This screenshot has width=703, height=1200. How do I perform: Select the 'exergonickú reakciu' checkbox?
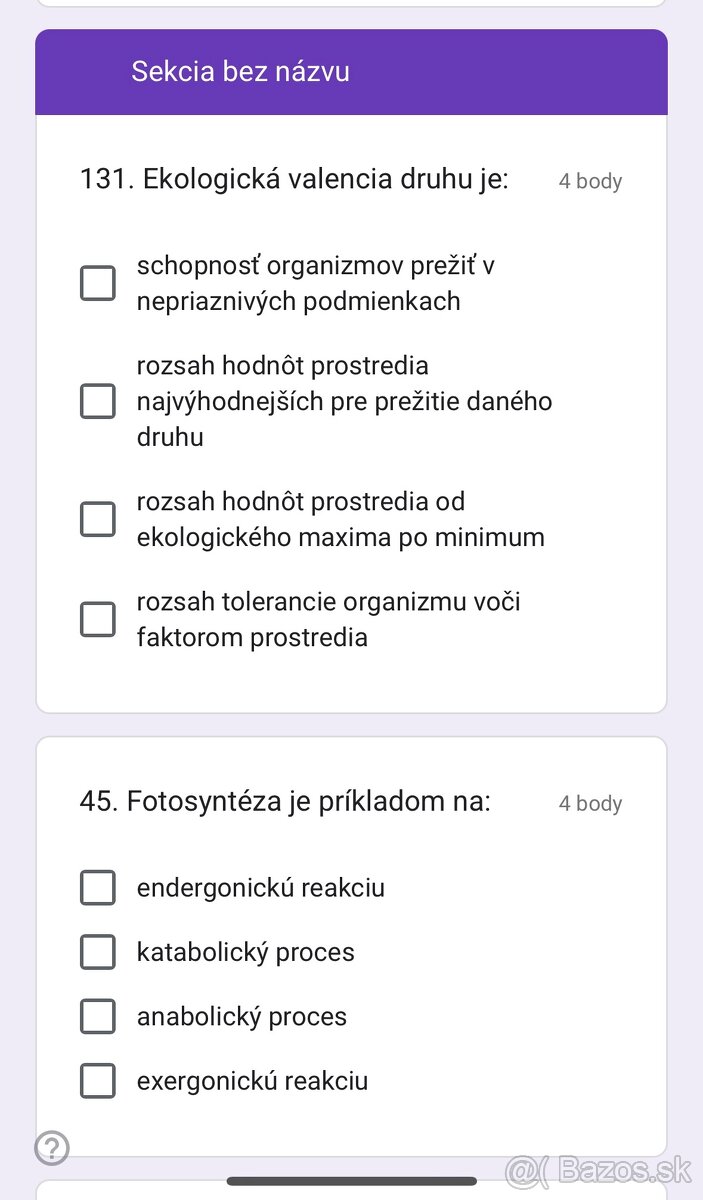point(97,1081)
